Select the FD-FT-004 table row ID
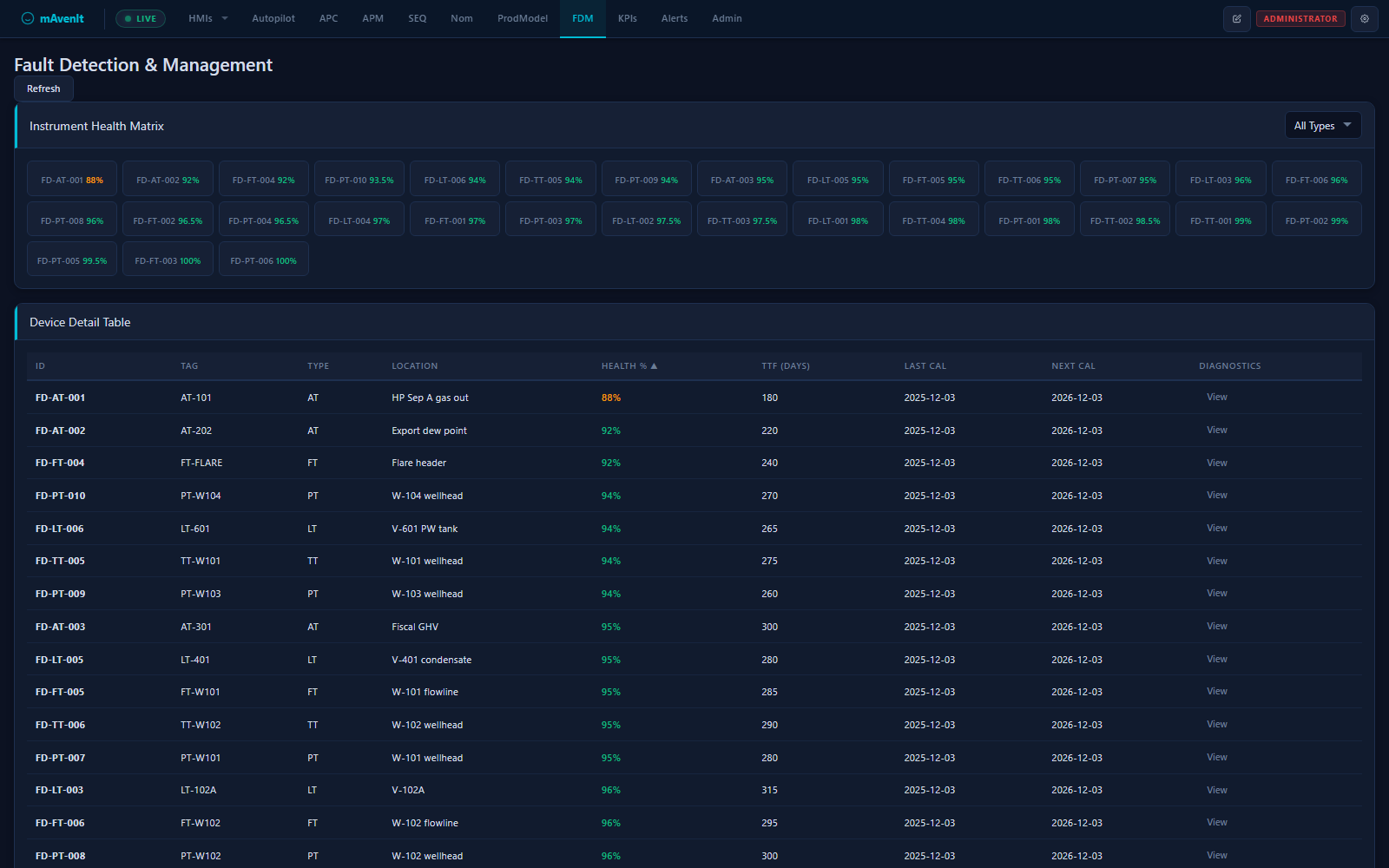 point(60,464)
